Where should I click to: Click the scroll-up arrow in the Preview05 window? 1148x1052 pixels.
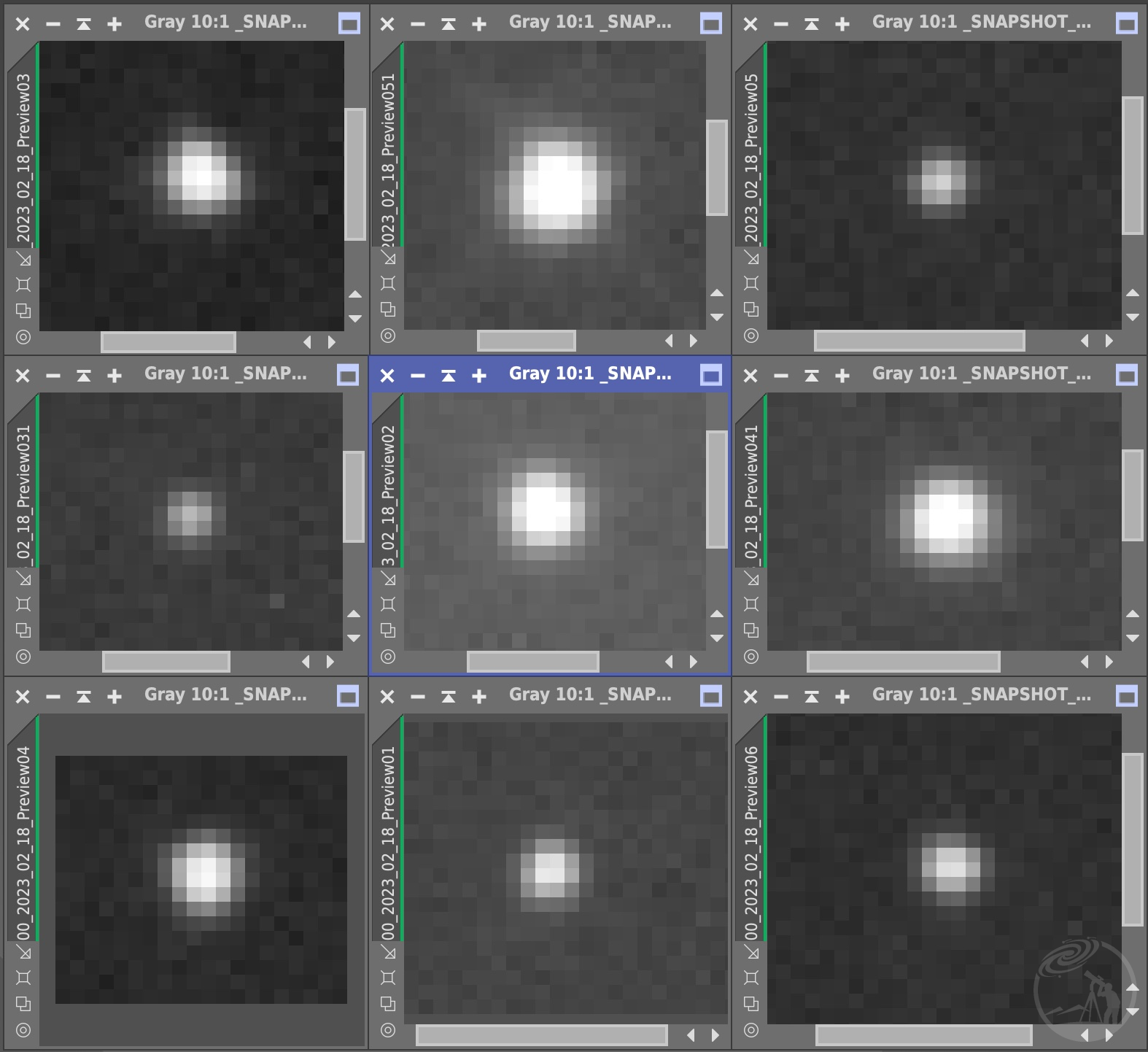coord(1133,293)
